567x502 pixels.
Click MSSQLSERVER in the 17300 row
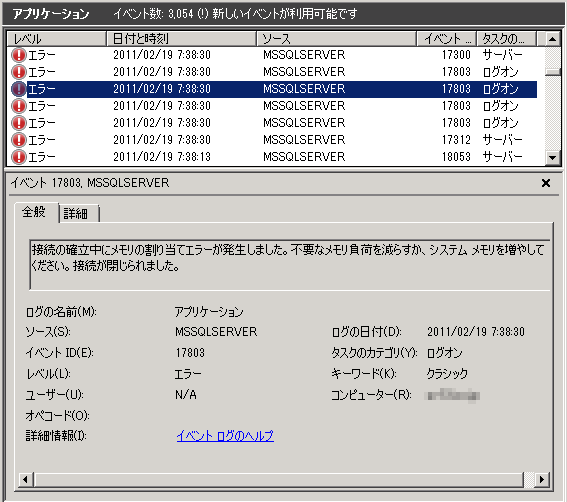[x=304, y=55]
